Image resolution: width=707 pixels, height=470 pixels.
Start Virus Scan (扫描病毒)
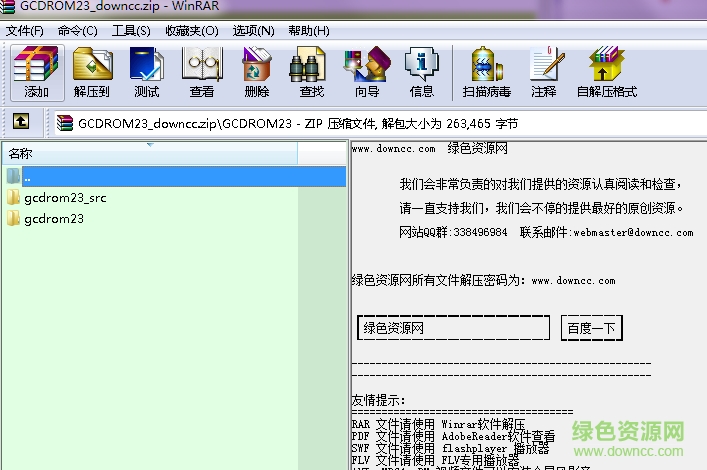487,72
